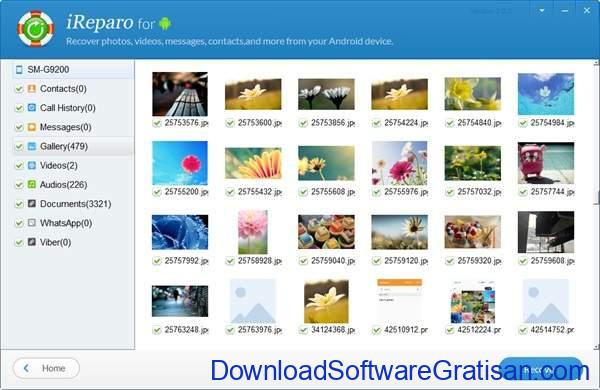Viewport: 600px width, 390px height.
Task: Click the Contacts category icon
Action: pyautogui.click(x=32, y=89)
